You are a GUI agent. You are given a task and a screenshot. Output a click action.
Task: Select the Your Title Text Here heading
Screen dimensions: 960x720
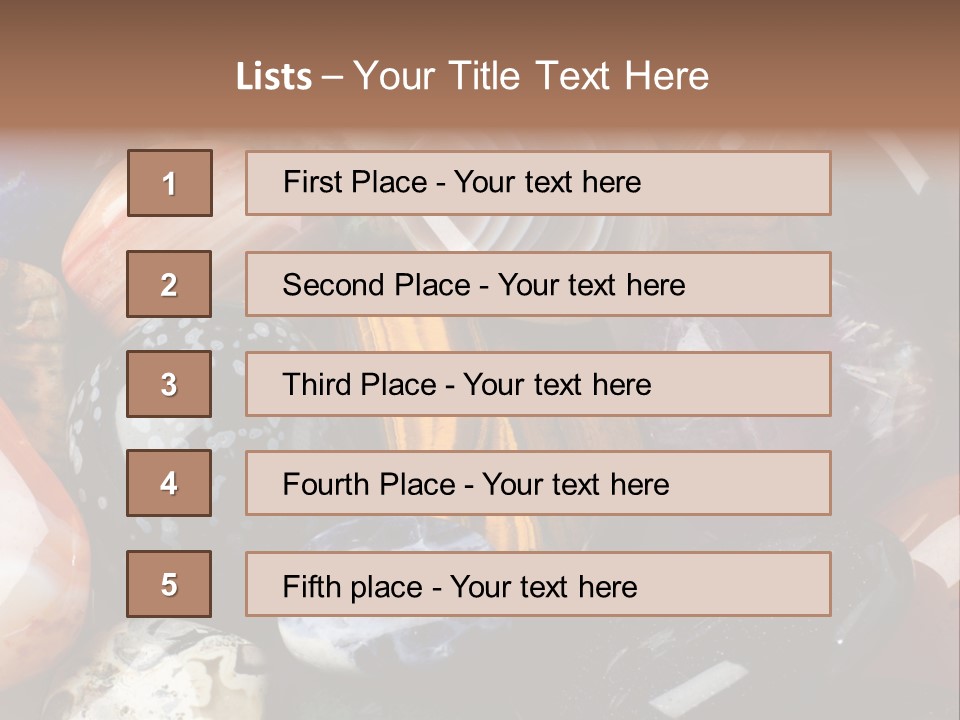pyautogui.click(x=531, y=77)
